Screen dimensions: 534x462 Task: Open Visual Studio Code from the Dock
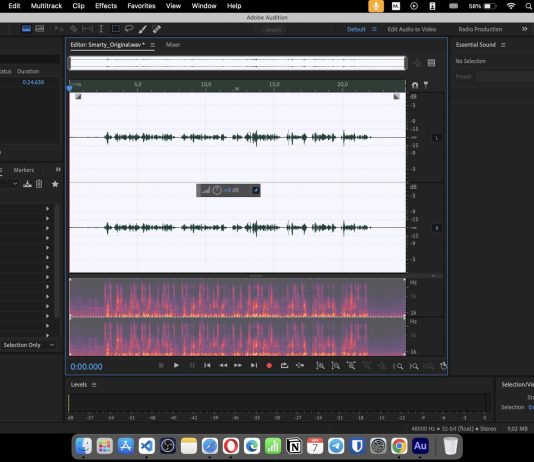(147, 446)
